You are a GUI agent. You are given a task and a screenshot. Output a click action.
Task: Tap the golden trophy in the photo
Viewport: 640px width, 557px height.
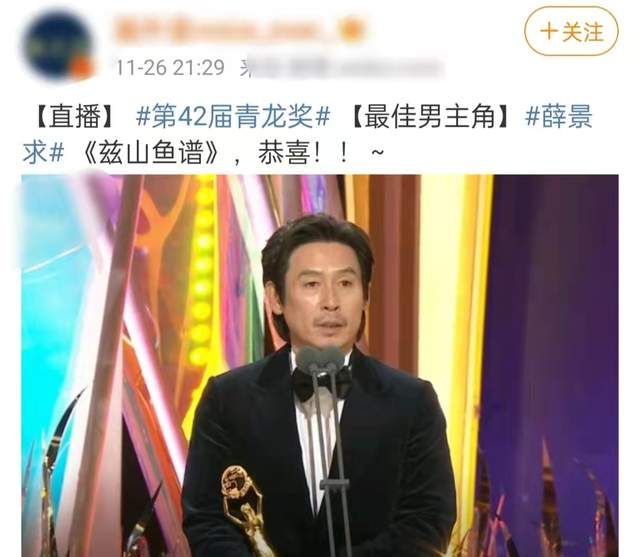(x=243, y=510)
